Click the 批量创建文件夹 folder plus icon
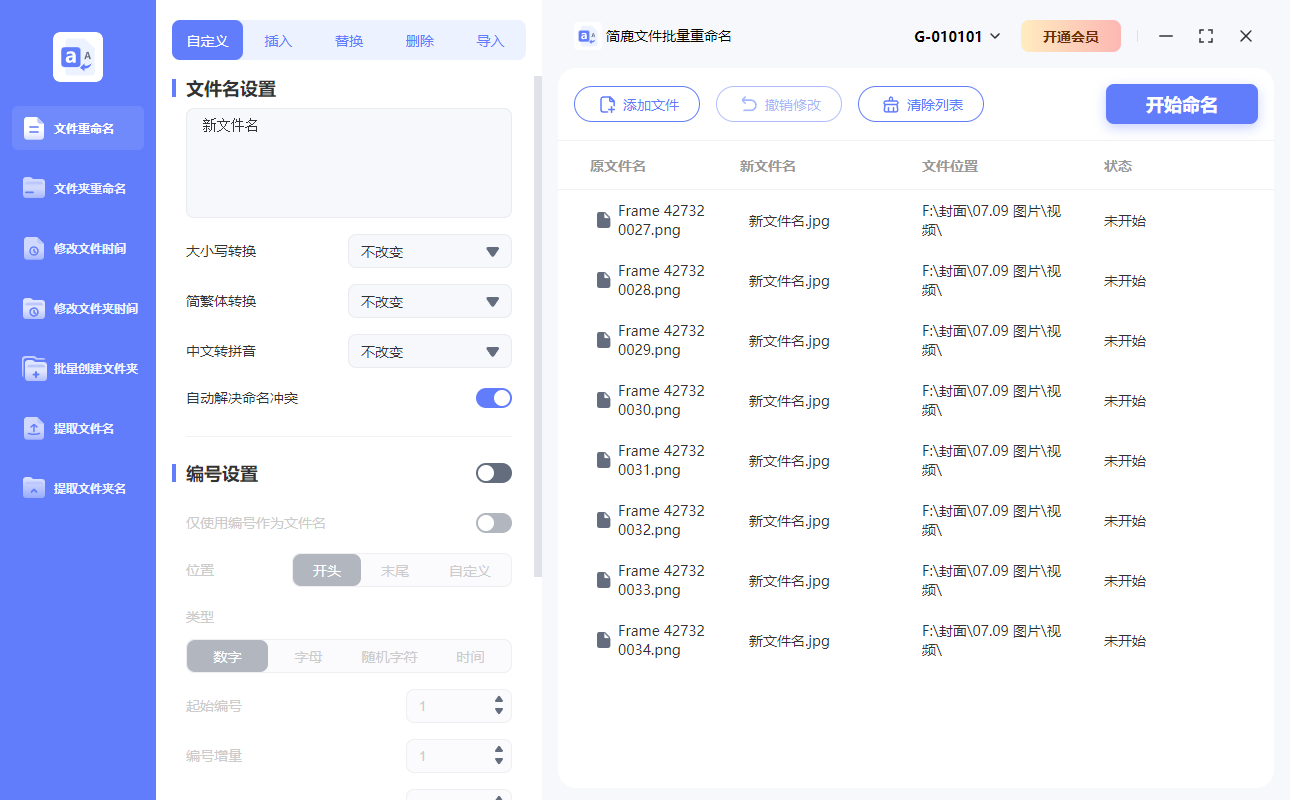 34,368
